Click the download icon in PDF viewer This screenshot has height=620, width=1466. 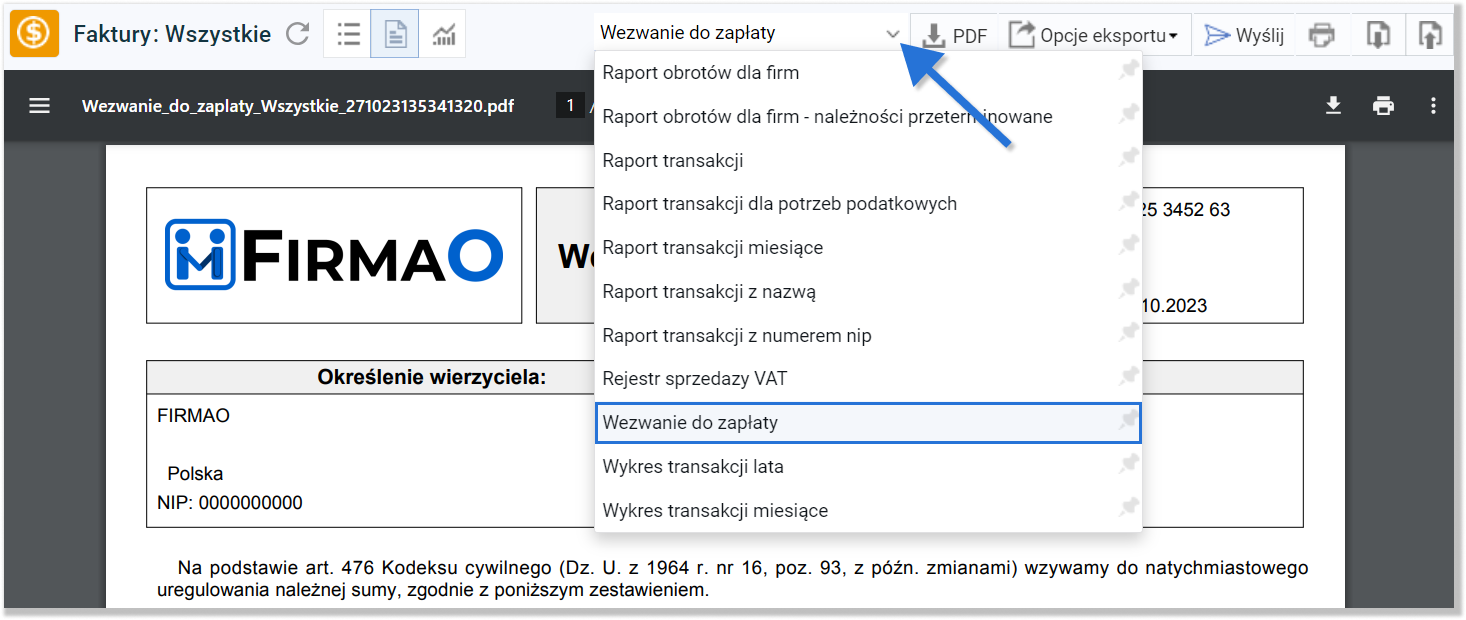(x=1333, y=105)
